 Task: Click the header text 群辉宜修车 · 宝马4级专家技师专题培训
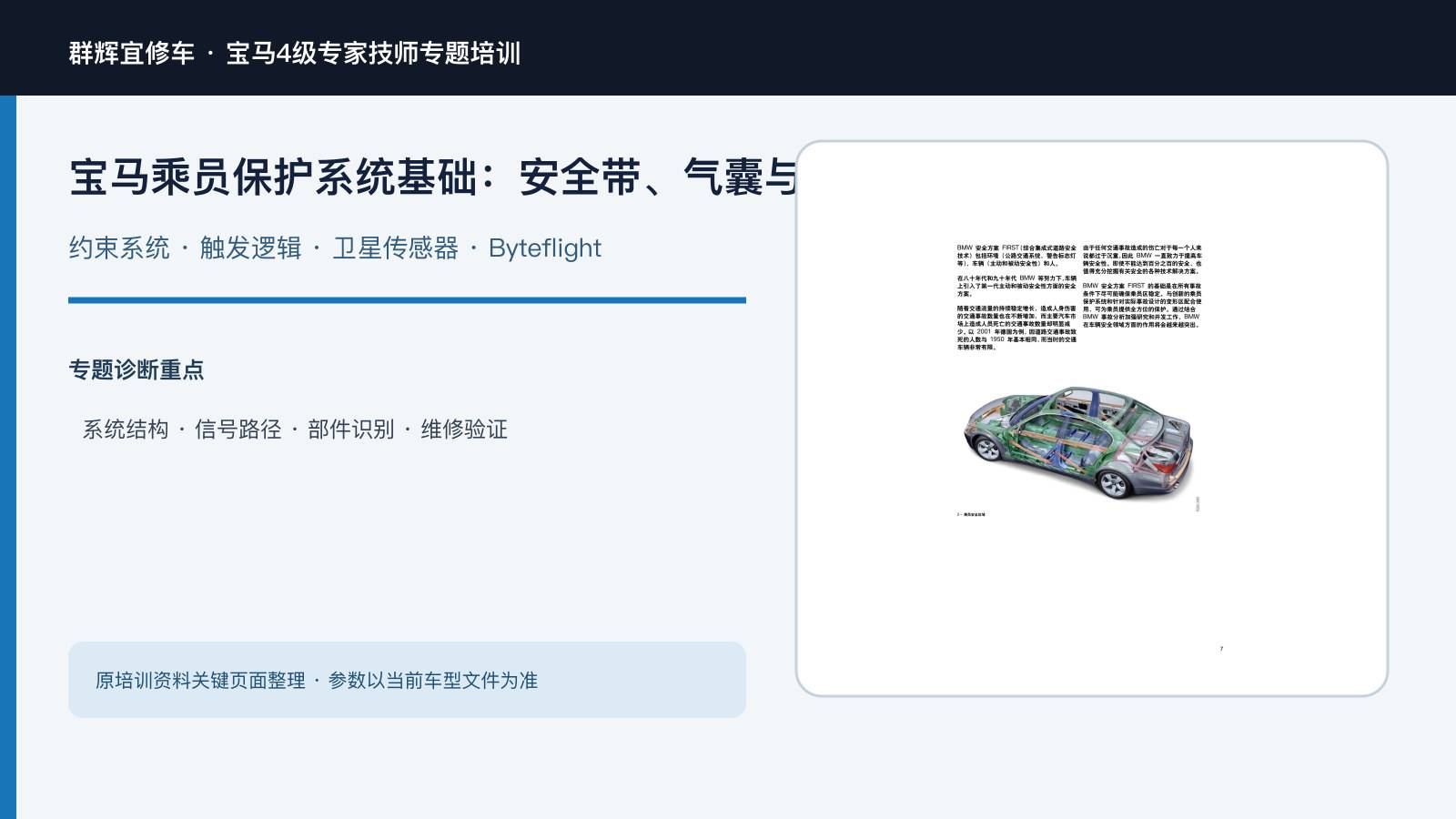295,53
